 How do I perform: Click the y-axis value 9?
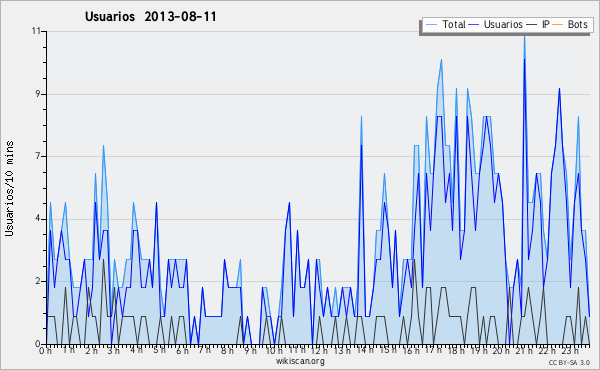pos(38,94)
